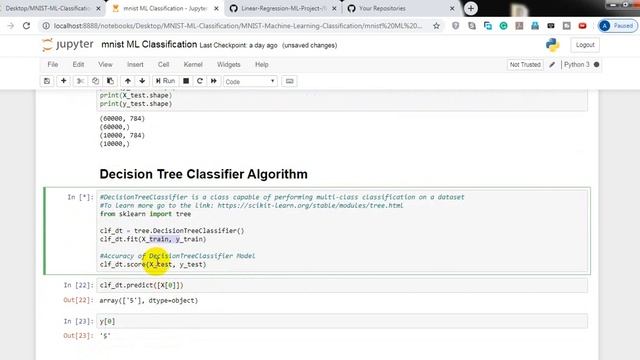Reload the page with the refresh icon
This screenshot has height=360, width=640.
[27, 26]
